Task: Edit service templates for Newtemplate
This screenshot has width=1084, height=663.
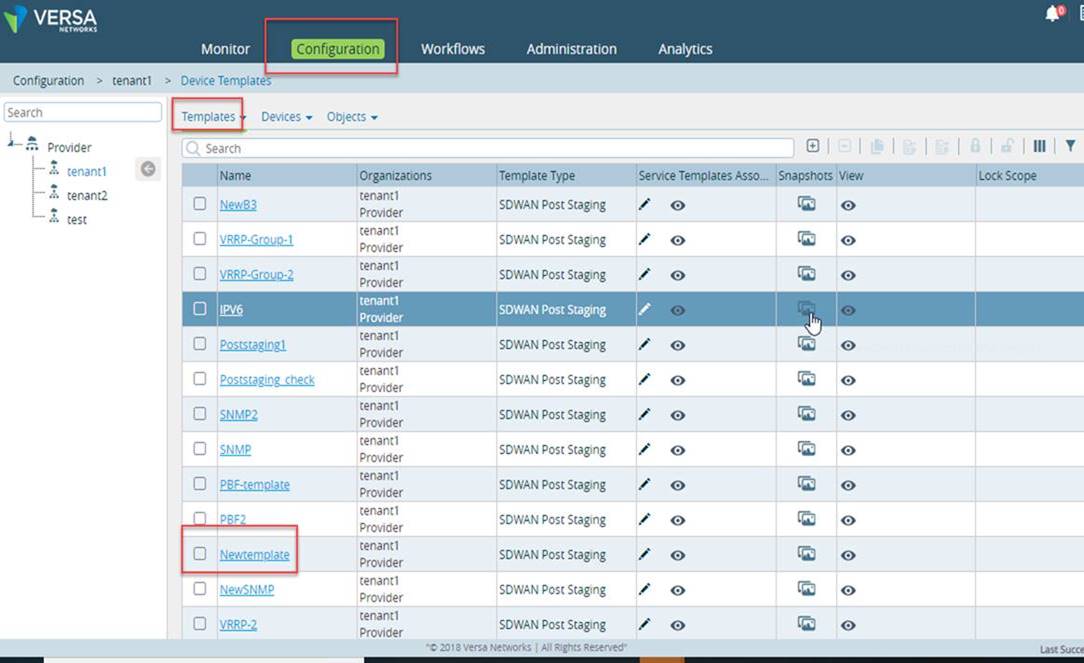Action: [x=644, y=554]
